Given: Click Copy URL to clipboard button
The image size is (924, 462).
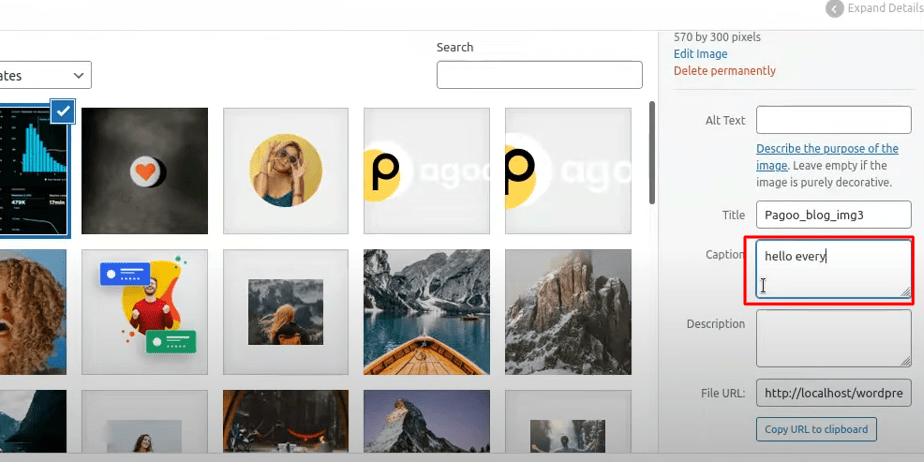Looking at the screenshot, I should (816, 429).
